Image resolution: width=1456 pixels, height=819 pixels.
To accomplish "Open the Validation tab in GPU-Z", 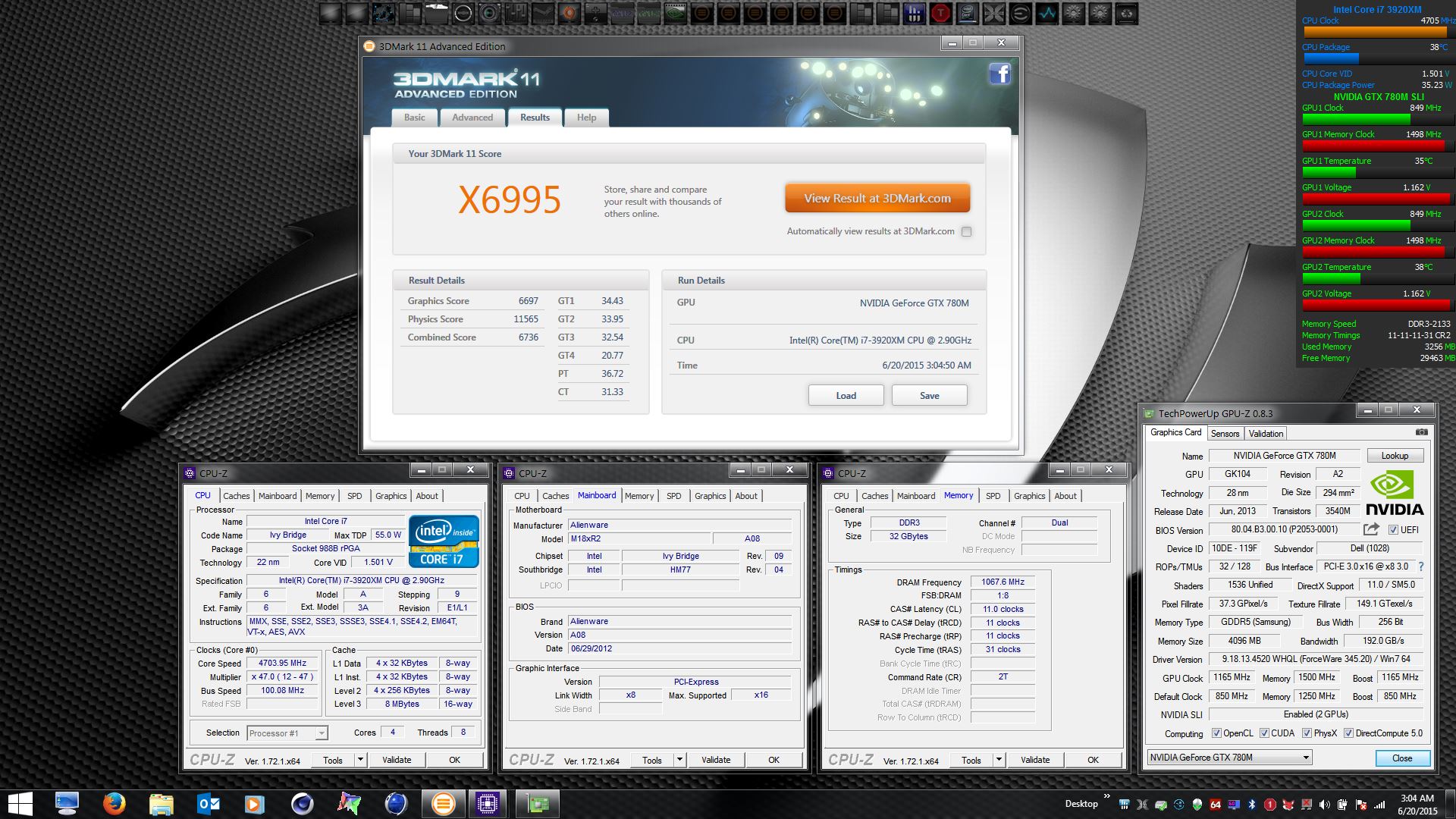I will [x=1266, y=434].
